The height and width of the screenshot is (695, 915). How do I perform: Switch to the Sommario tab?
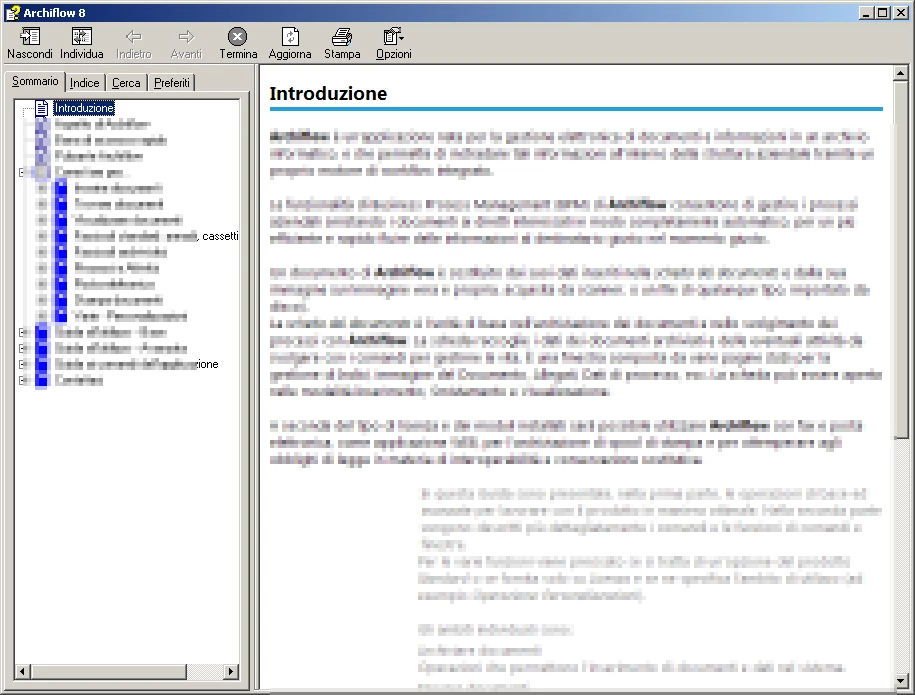click(x=35, y=81)
